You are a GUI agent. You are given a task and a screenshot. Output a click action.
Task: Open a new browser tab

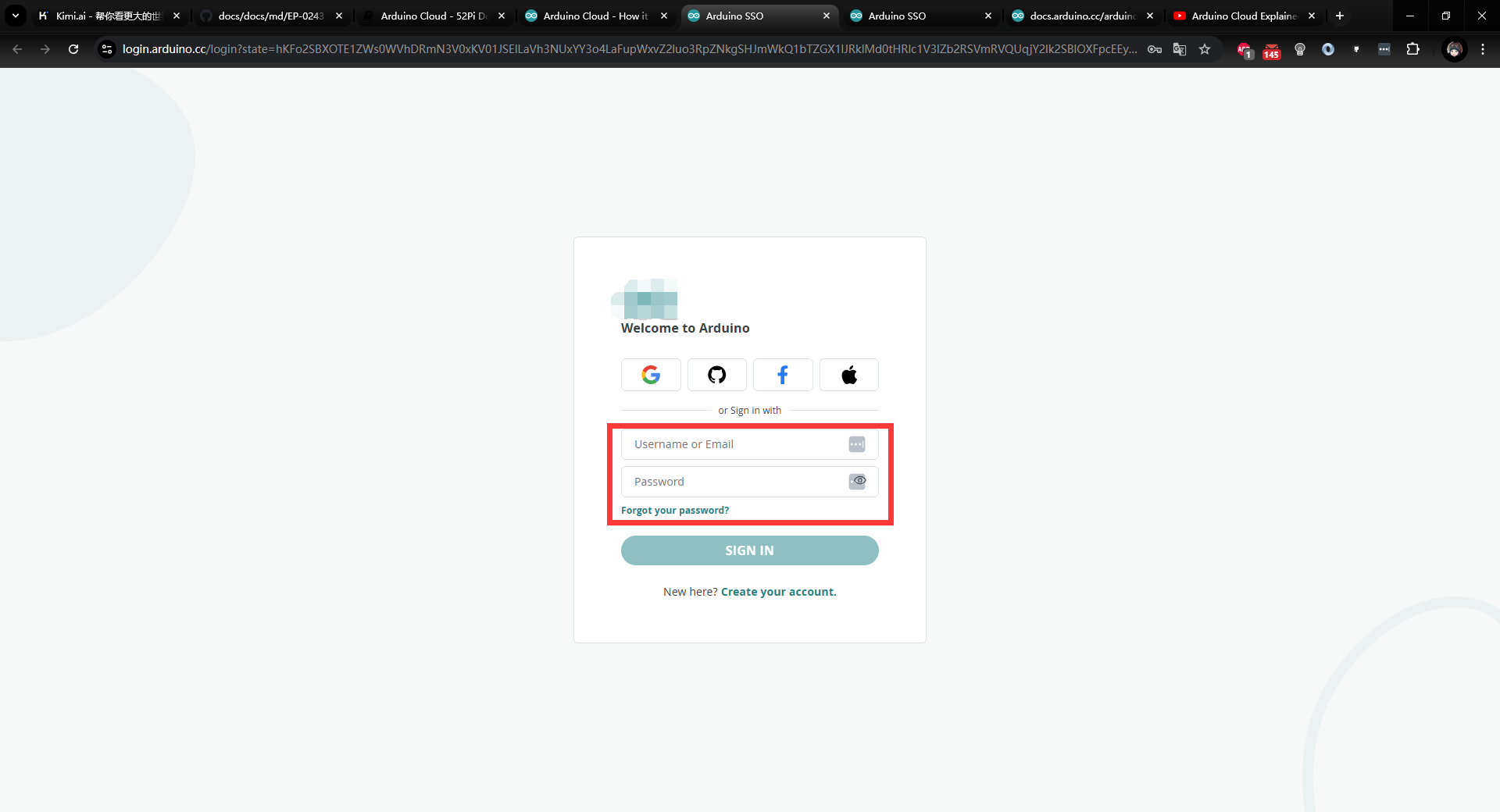point(1340,16)
